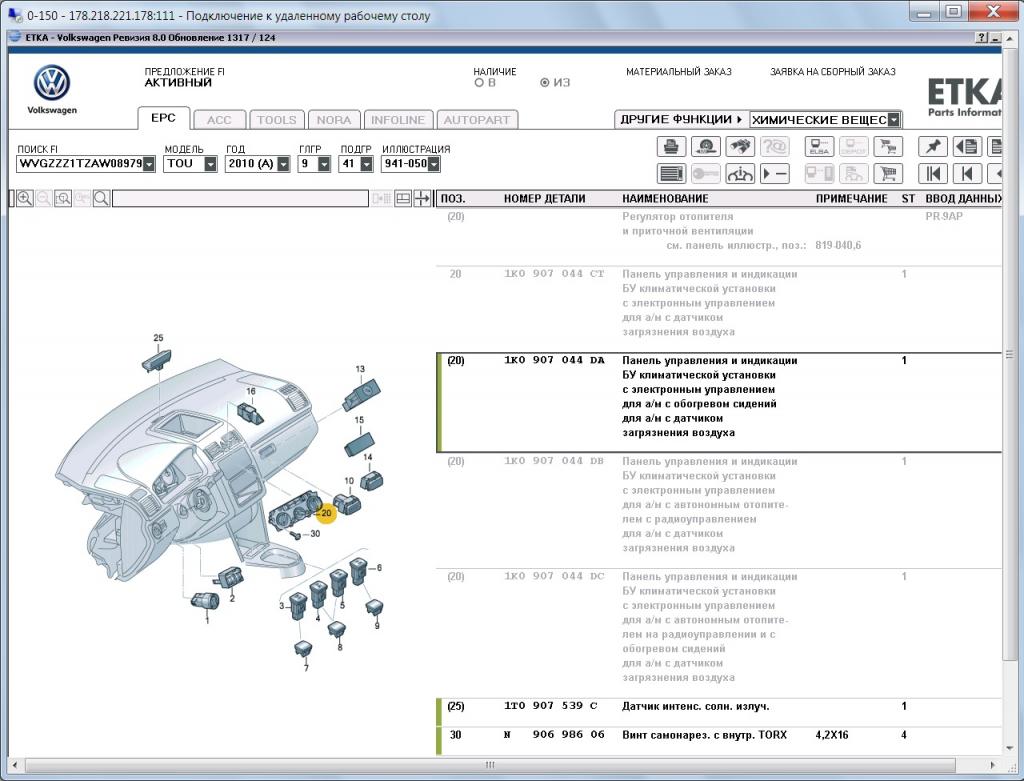Click the grayed-out zoom out icon
The image size is (1024, 781).
[x=44, y=199]
